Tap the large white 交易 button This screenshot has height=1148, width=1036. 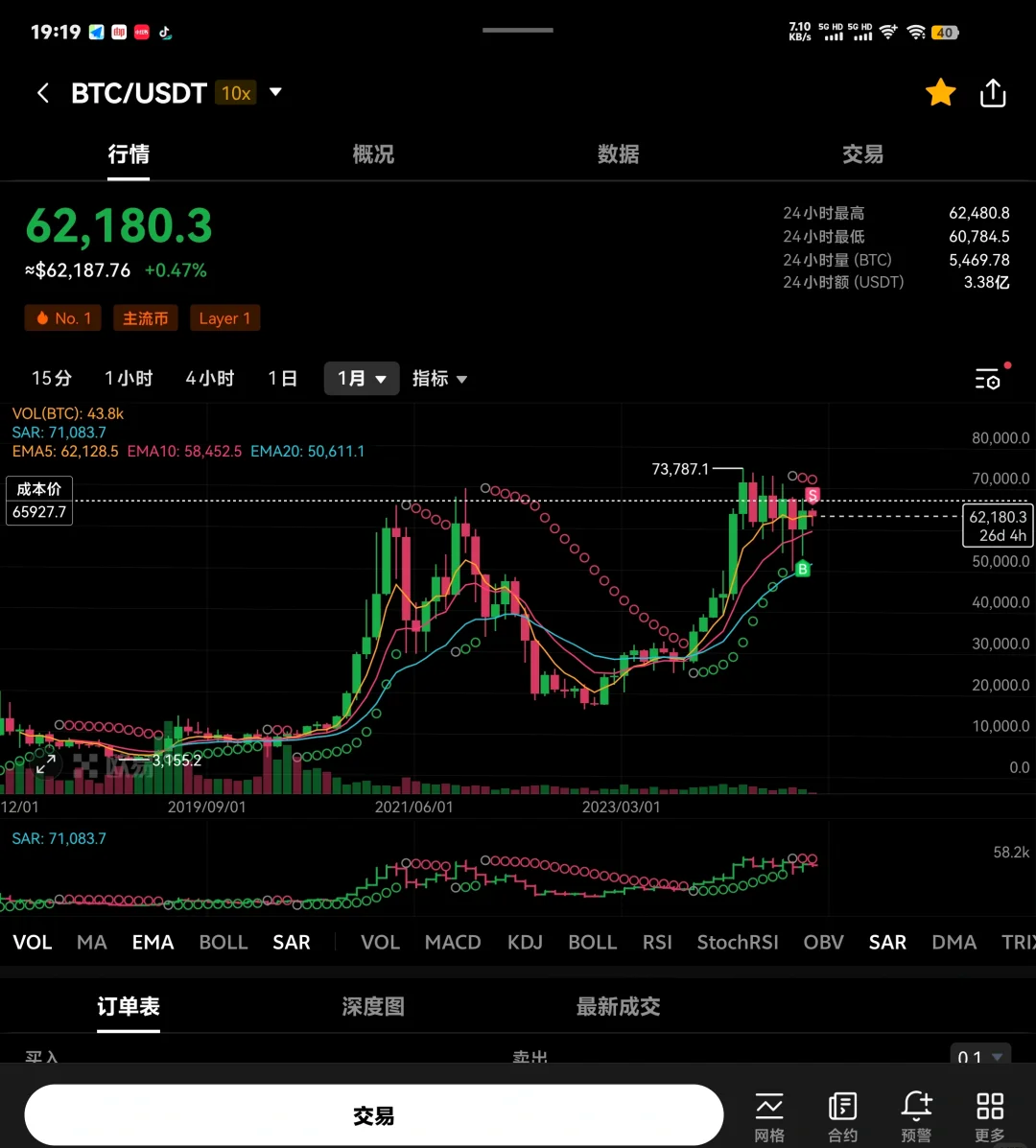click(x=373, y=1115)
